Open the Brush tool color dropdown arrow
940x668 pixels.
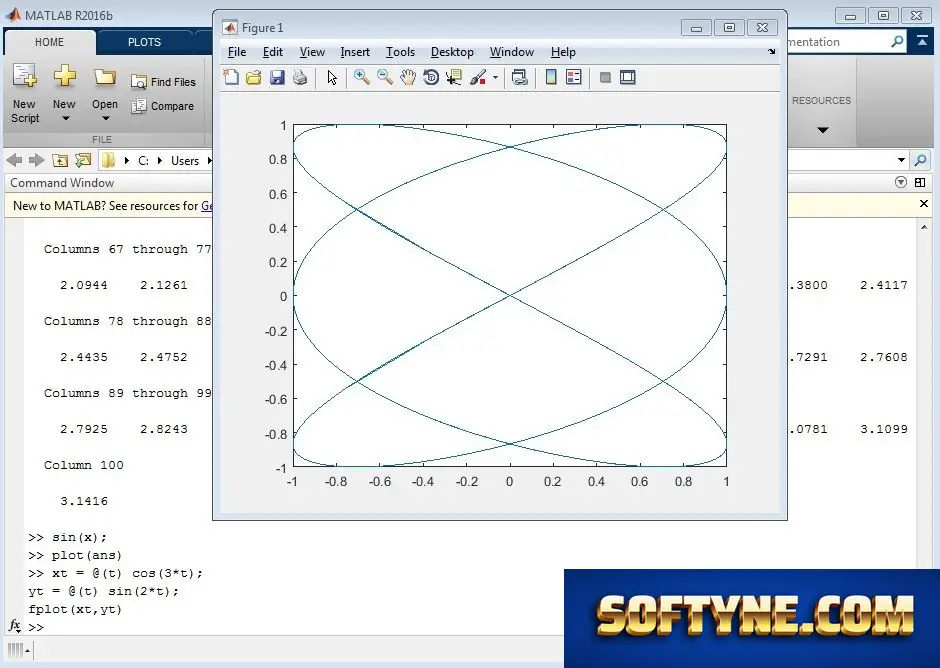(495, 77)
